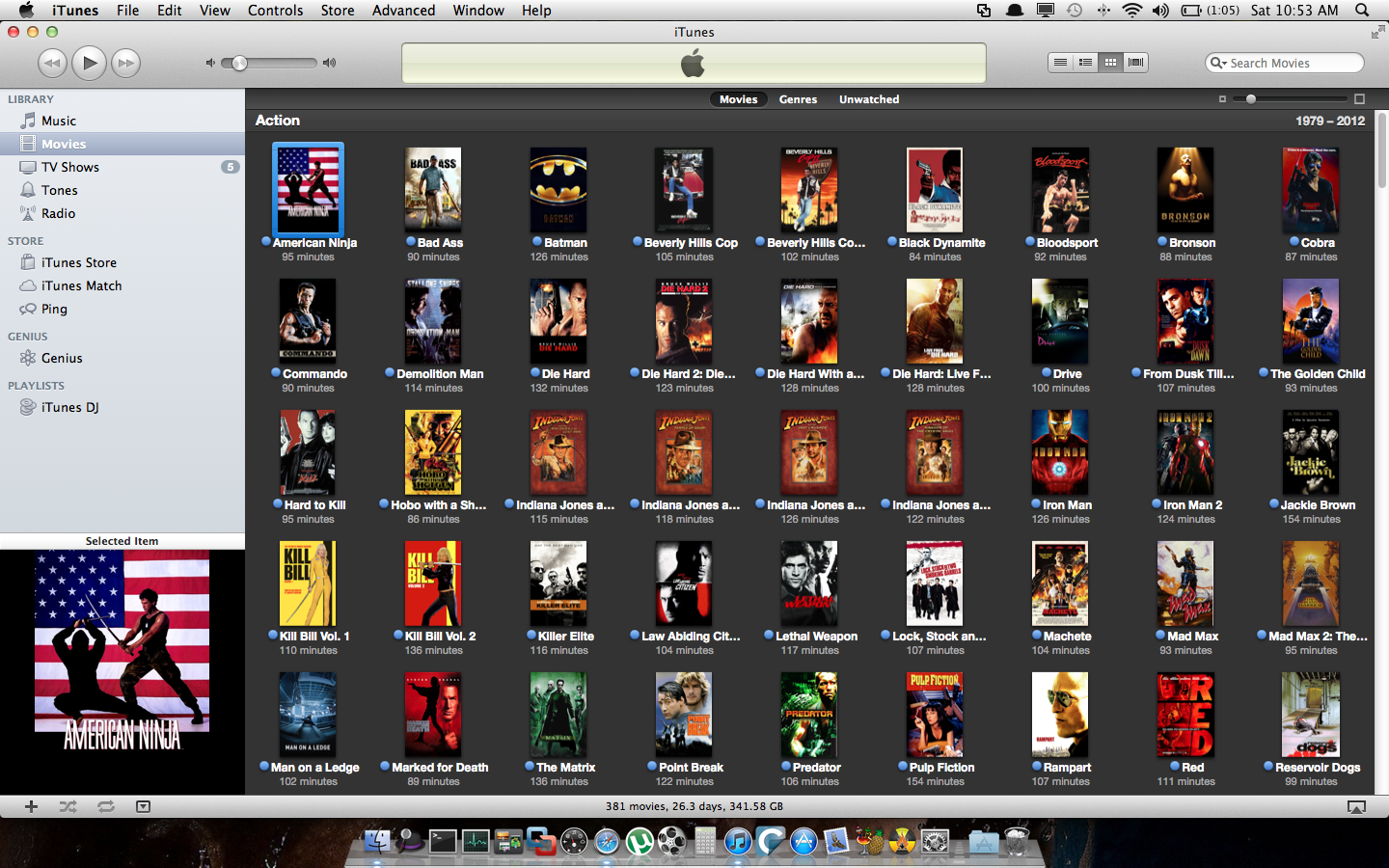Screen dimensions: 1389x868
Task: Open the View menu
Action: pyautogui.click(x=214, y=10)
